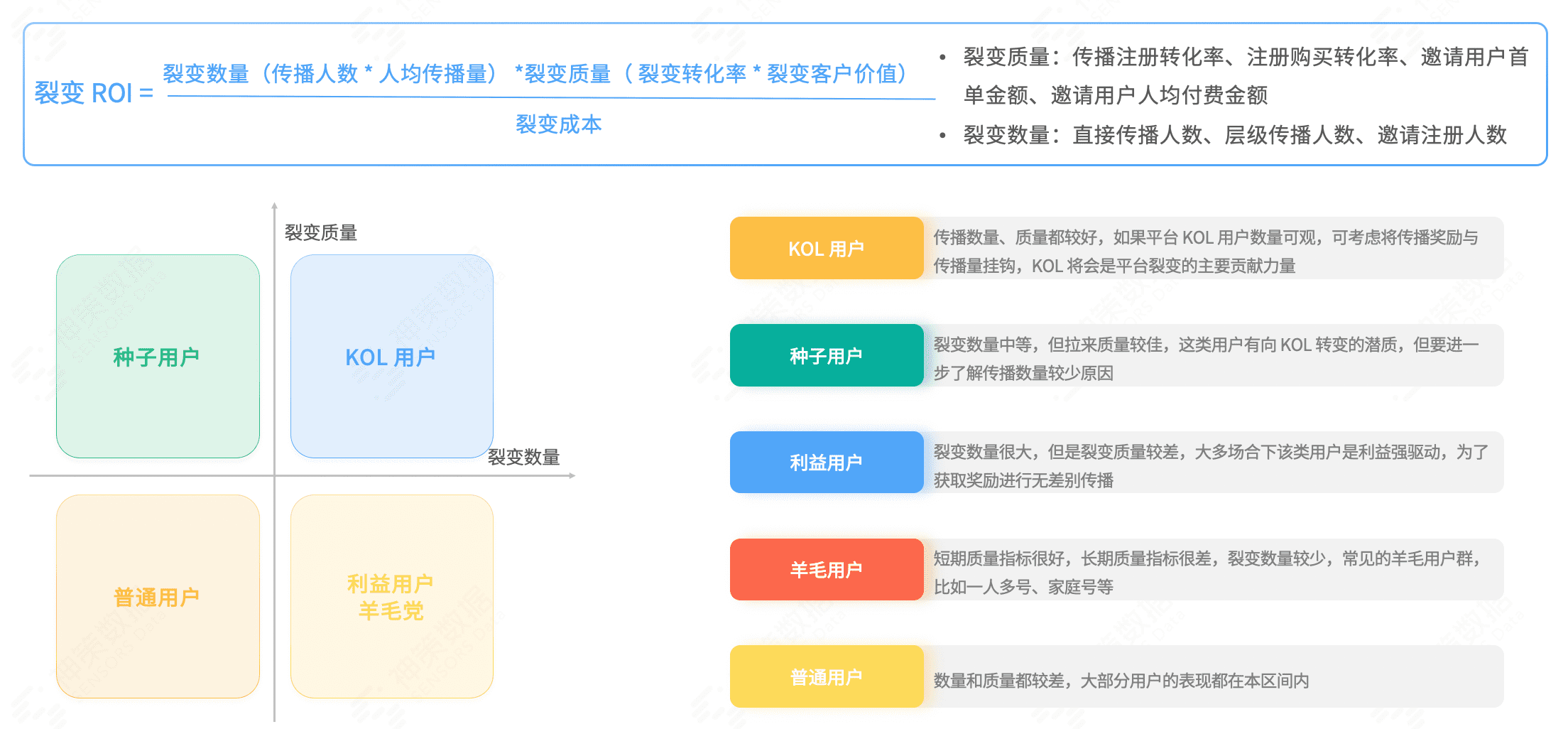Click the formula numerator starting 裂变数量（传播人数
The height and width of the screenshot is (729, 1568).
pos(535,73)
